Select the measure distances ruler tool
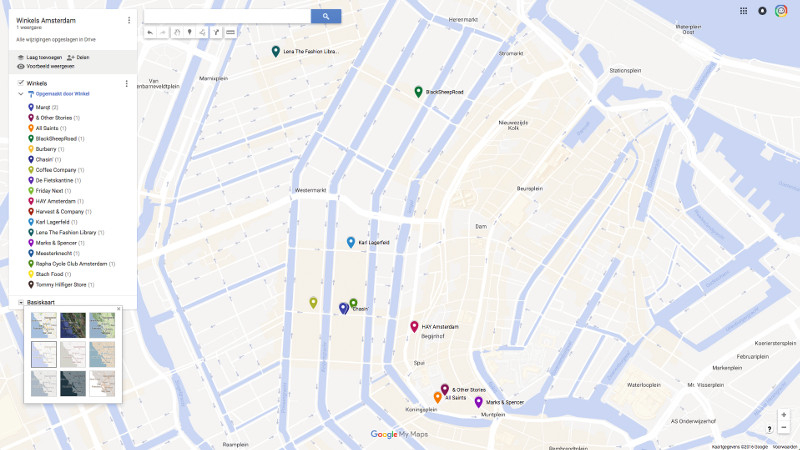Screen dimensions: 800x450 coord(231,33)
